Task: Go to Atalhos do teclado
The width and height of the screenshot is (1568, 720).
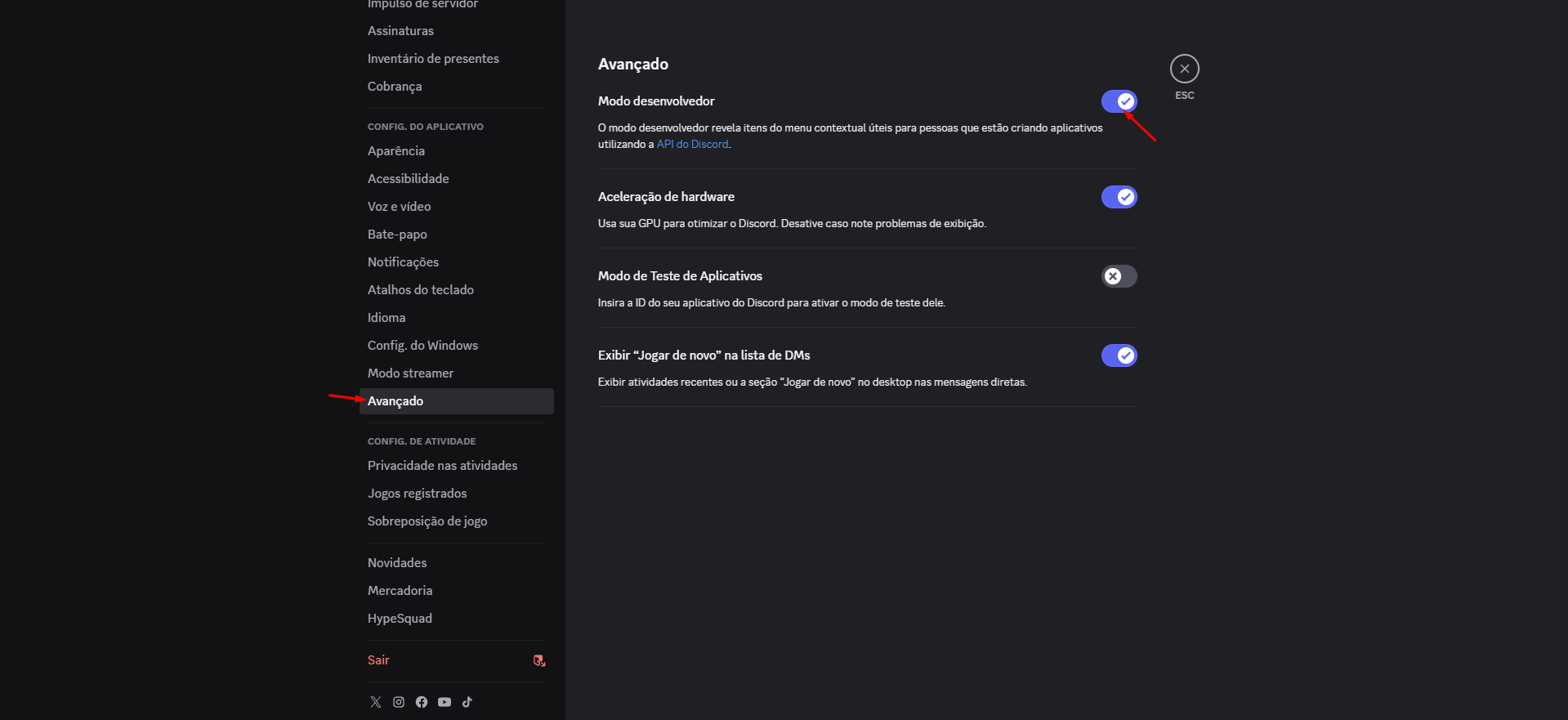Action: click(457, 290)
